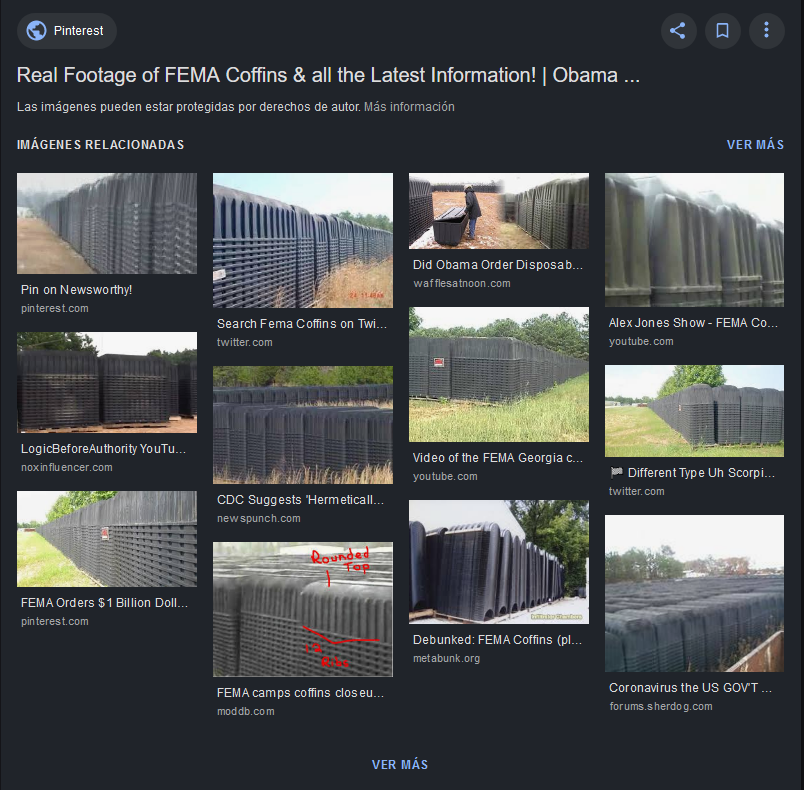Click the bottom VER MÁS button
The width and height of the screenshot is (804, 790).
pos(400,764)
